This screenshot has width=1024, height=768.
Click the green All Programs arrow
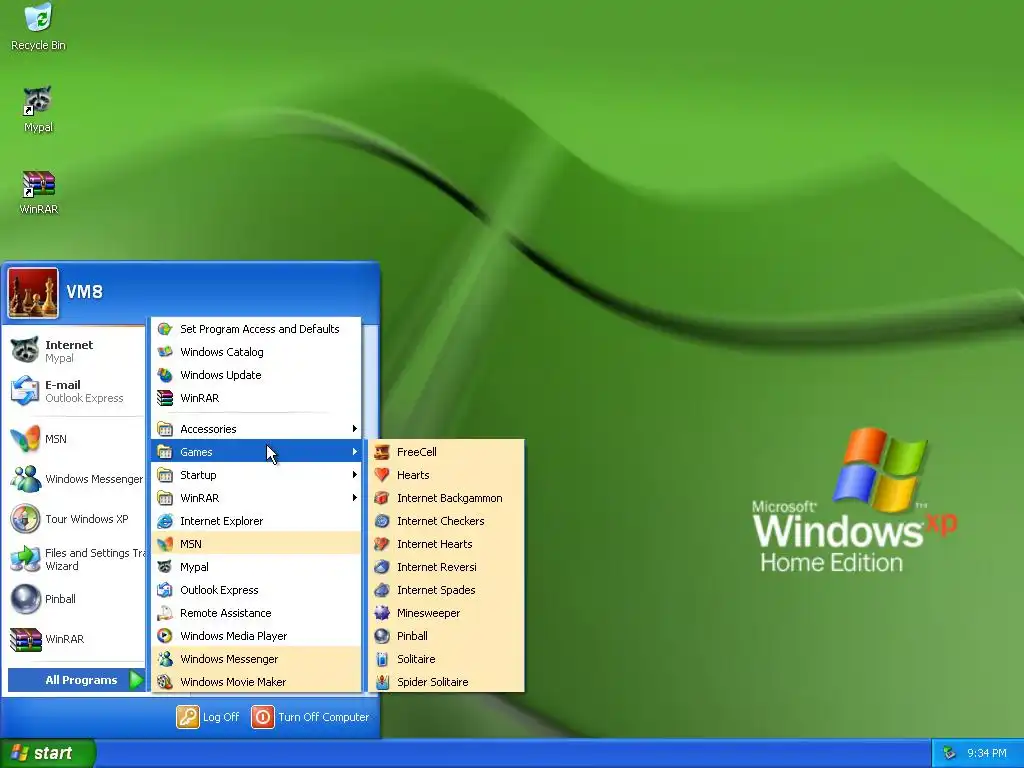[136, 680]
